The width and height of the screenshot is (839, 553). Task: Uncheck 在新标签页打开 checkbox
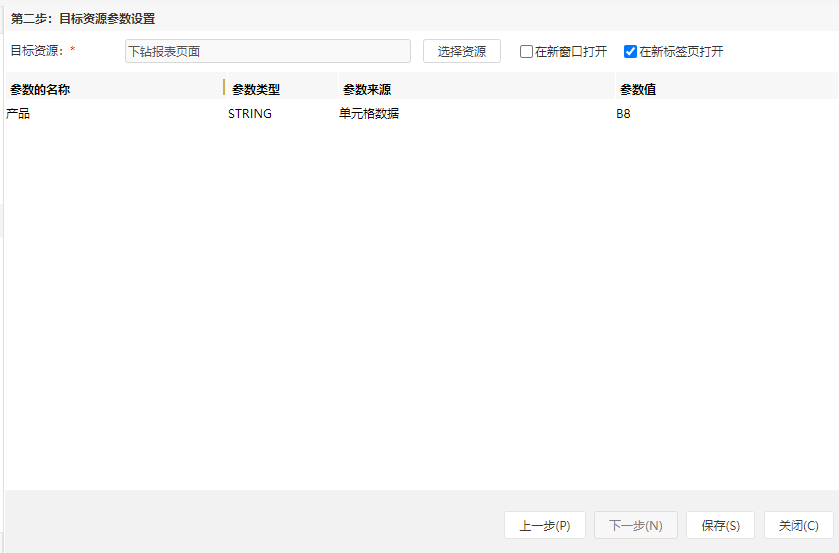[630, 51]
